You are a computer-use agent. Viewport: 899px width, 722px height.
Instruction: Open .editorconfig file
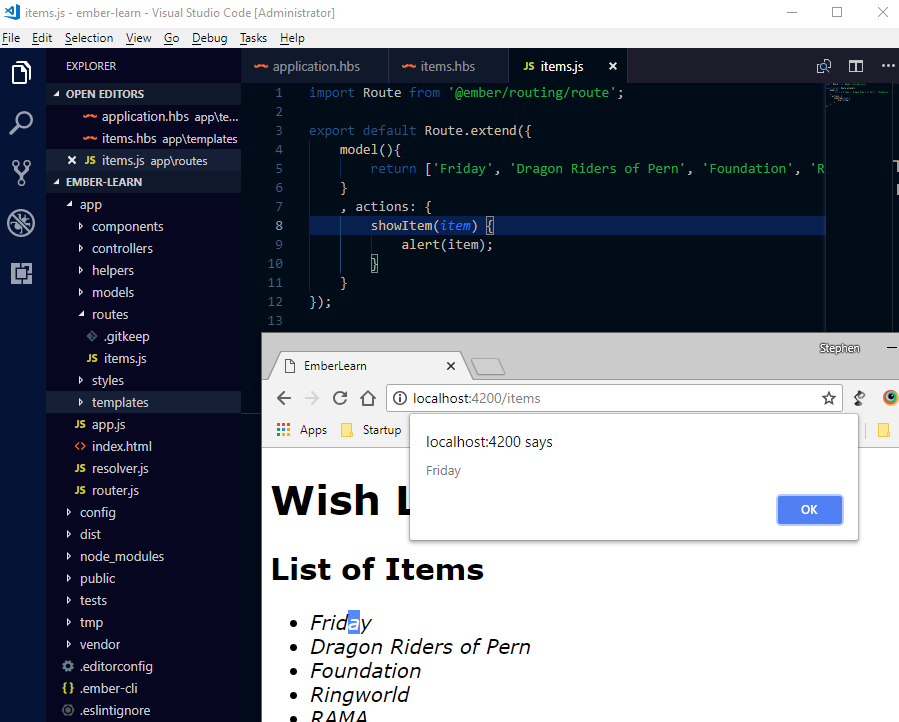(x=116, y=666)
